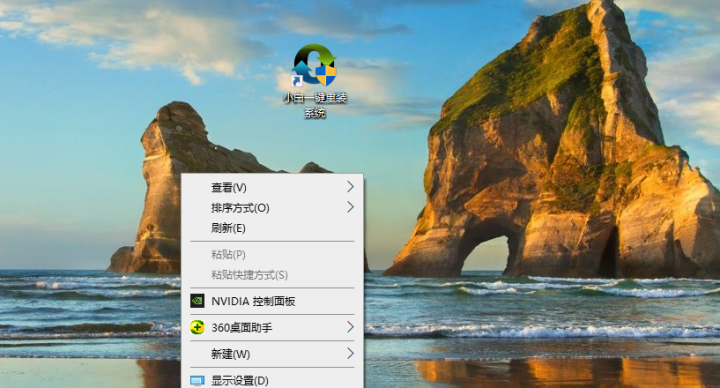720x388 pixels.
Task: Expand the arrow next to 排序方式(O)
Action: 350,207
